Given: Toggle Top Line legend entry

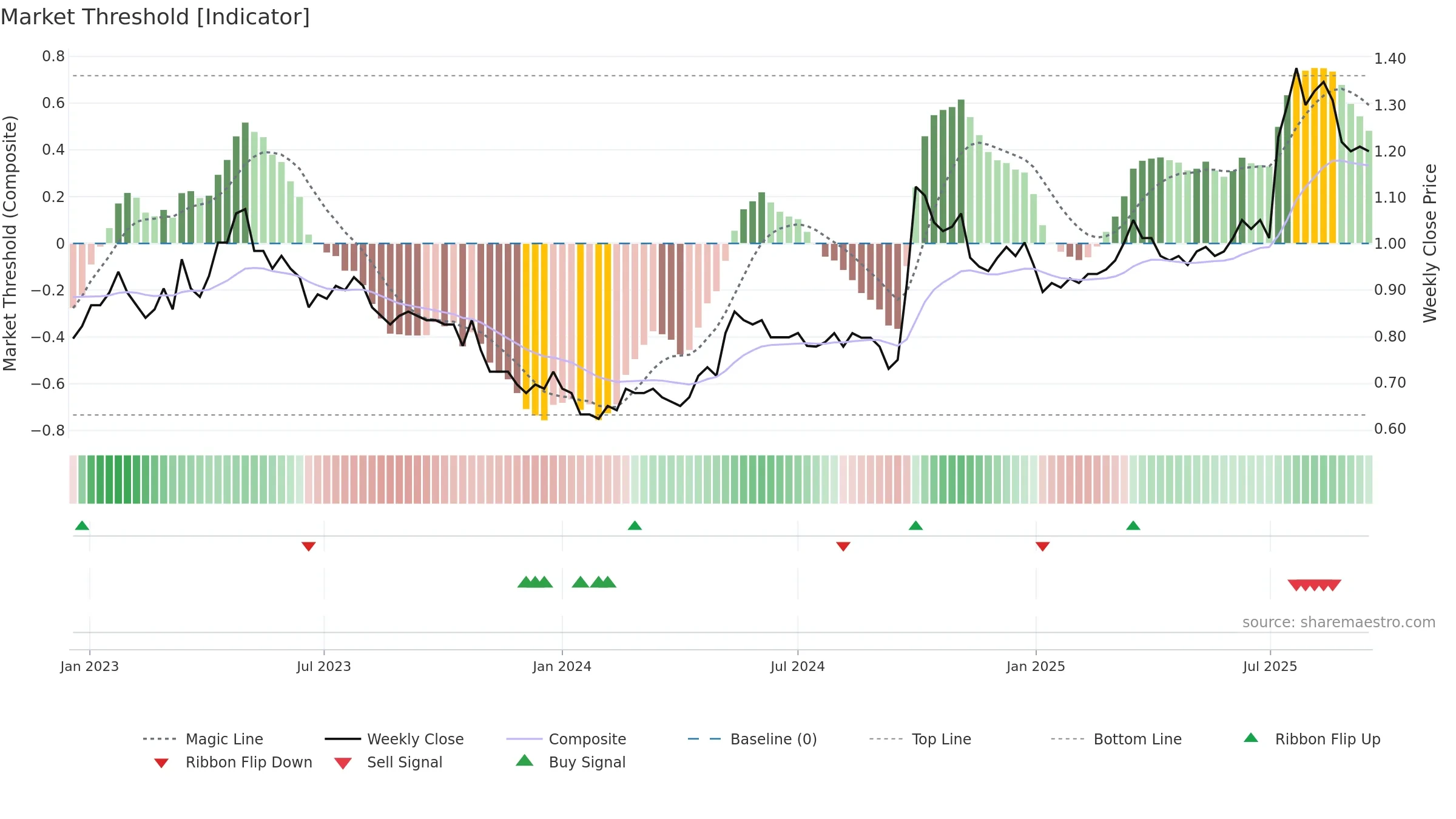Looking at the screenshot, I should 920,739.
